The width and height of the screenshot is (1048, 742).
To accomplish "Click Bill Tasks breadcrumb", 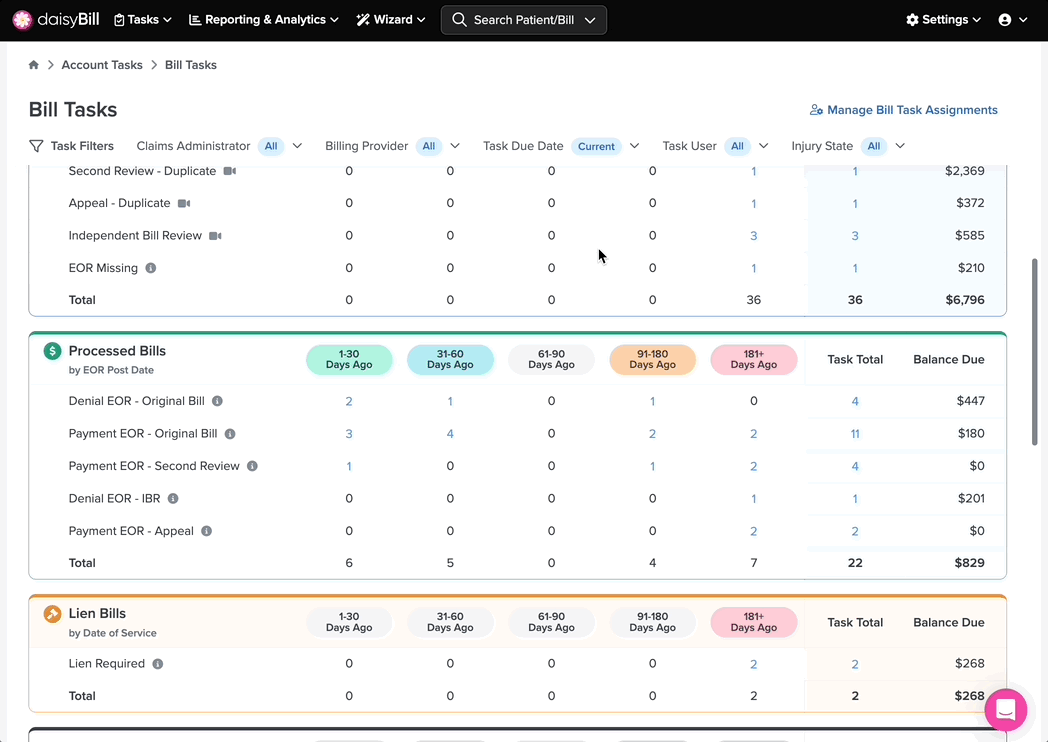I will (x=190, y=65).
